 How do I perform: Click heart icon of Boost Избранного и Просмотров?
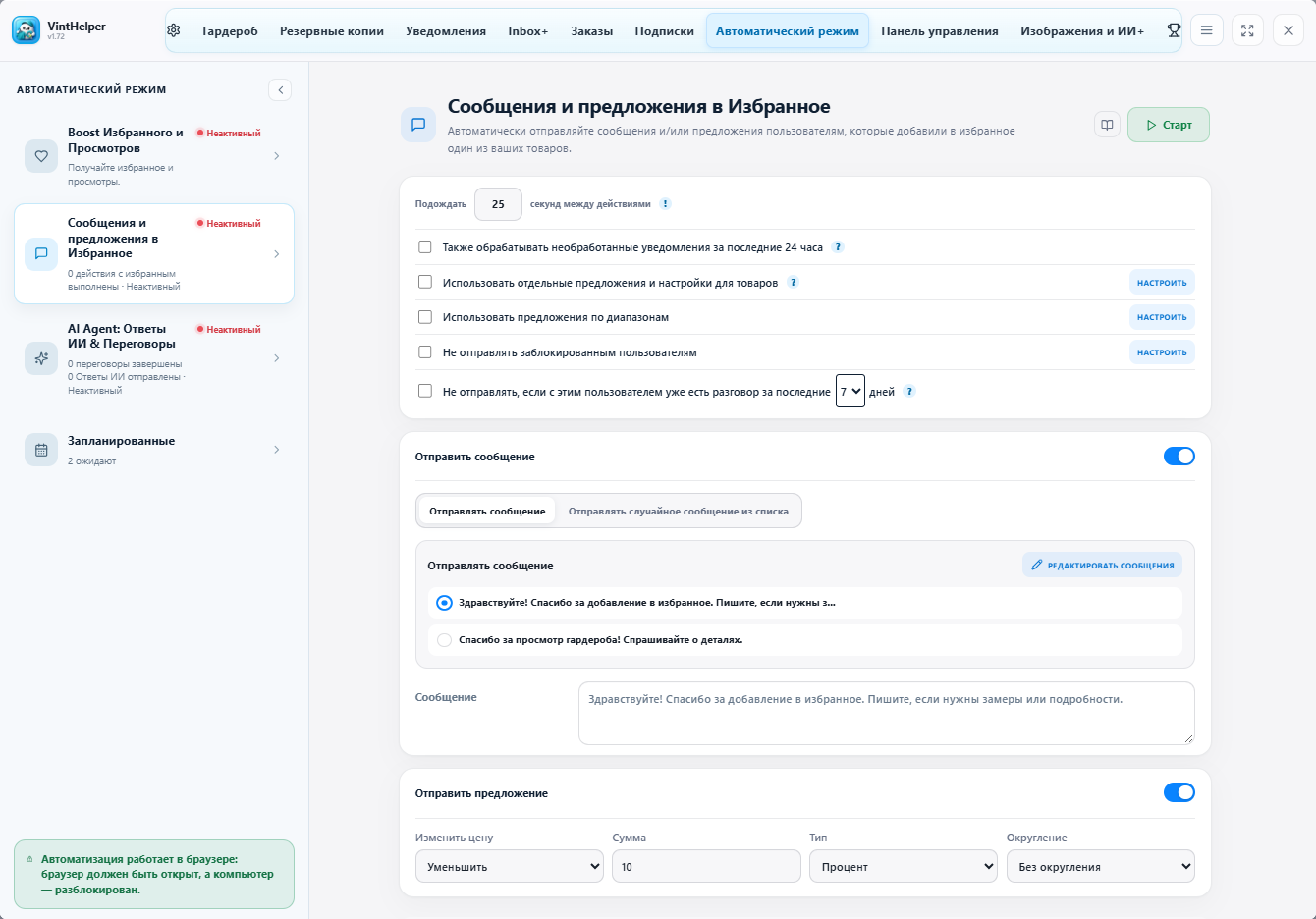41,156
